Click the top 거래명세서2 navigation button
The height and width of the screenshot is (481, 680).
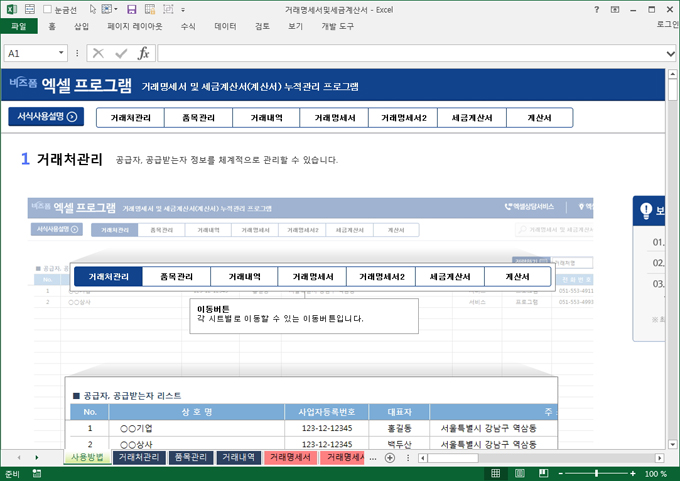pos(403,118)
